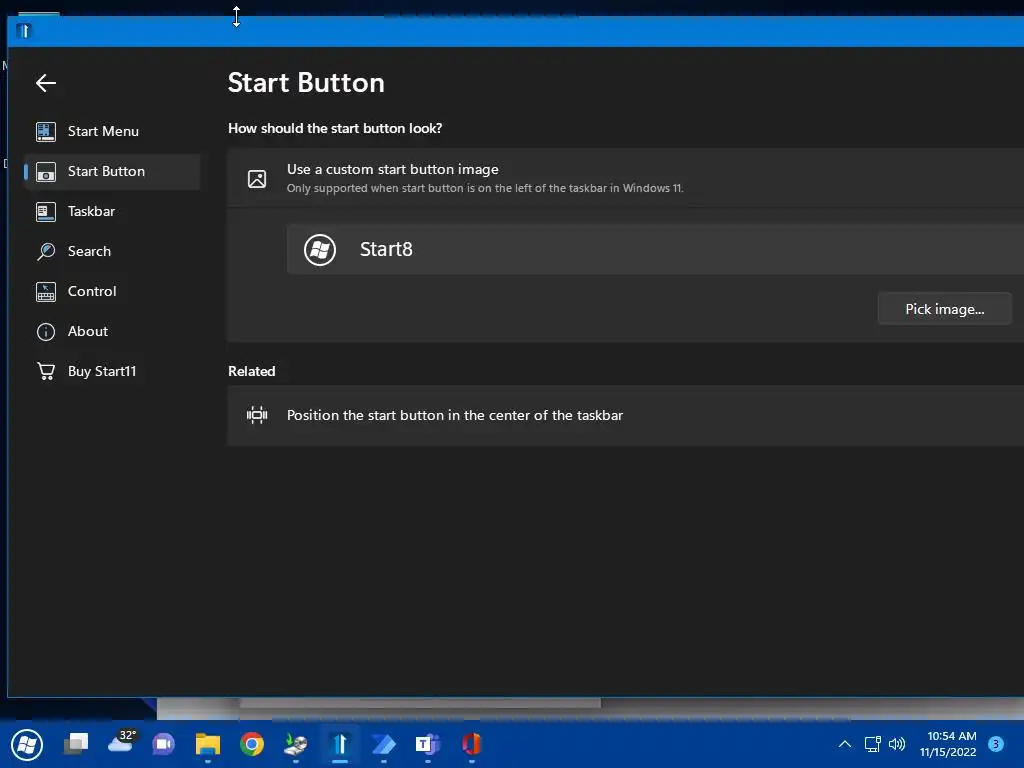Viewport: 1024px width, 768px height.
Task: Click the custom image picture icon
Action: [257, 178]
